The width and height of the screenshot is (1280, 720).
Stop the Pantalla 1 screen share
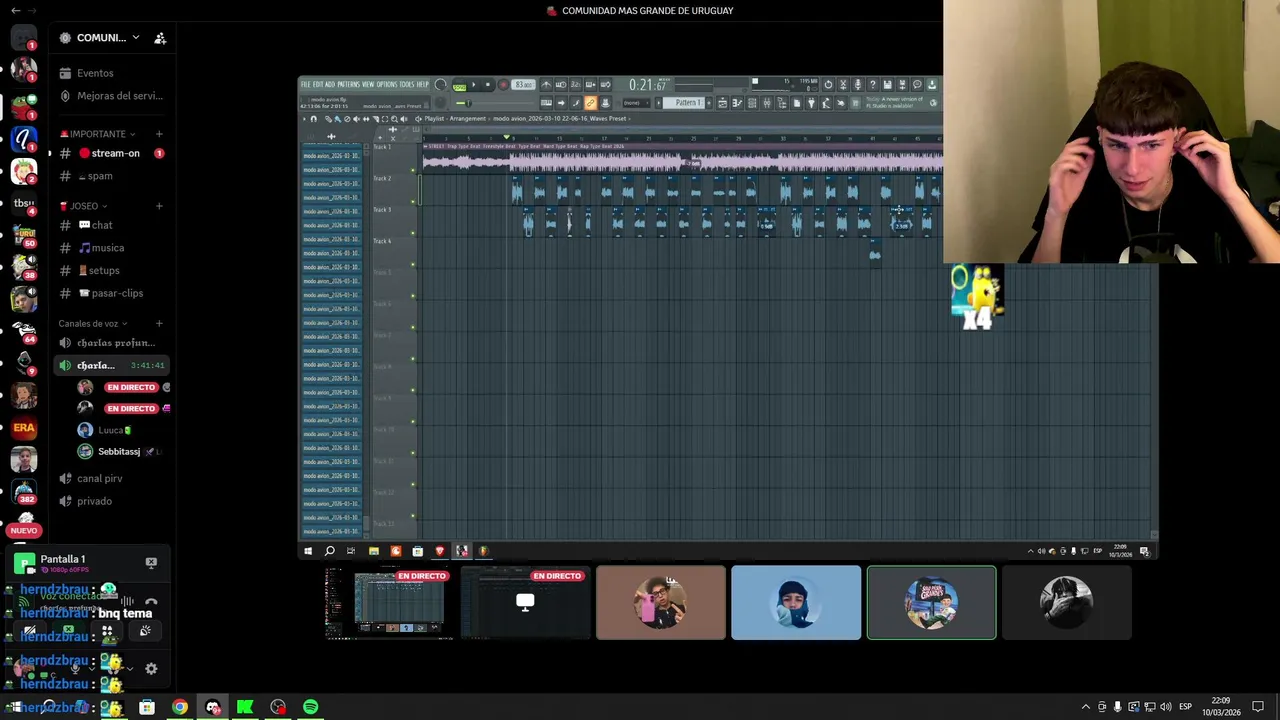pos(151,562)
